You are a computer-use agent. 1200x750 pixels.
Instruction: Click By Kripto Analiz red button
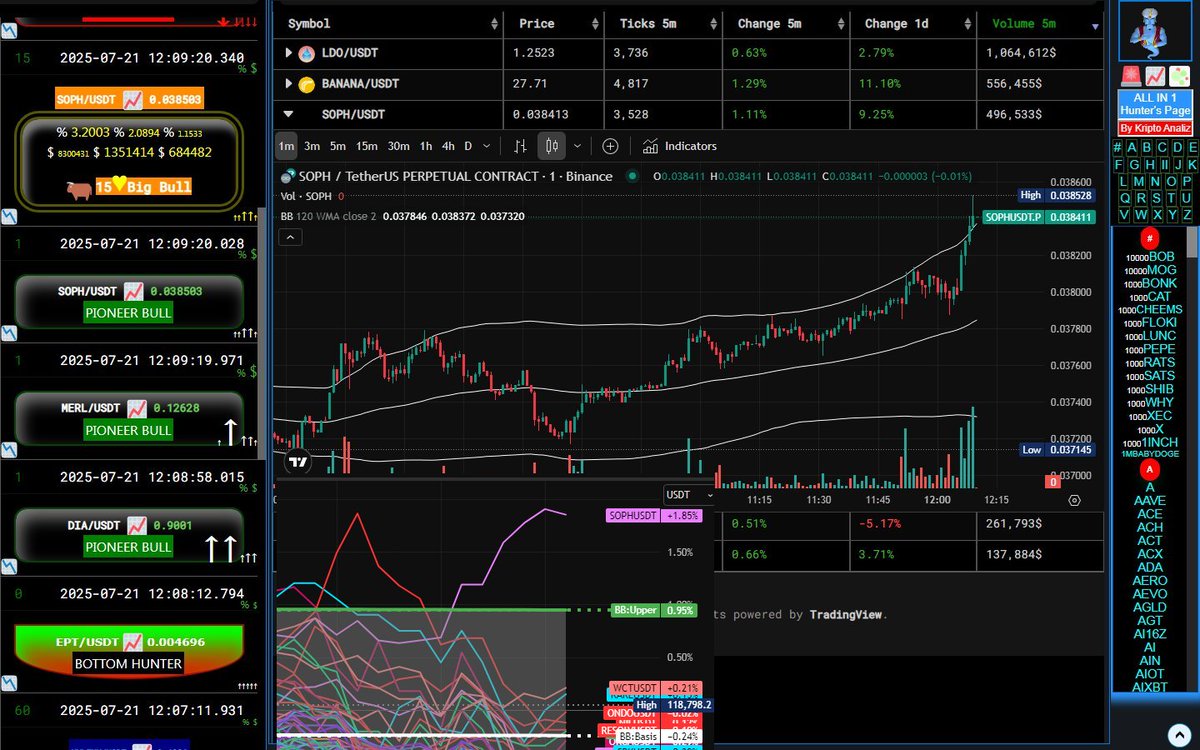1155,129
